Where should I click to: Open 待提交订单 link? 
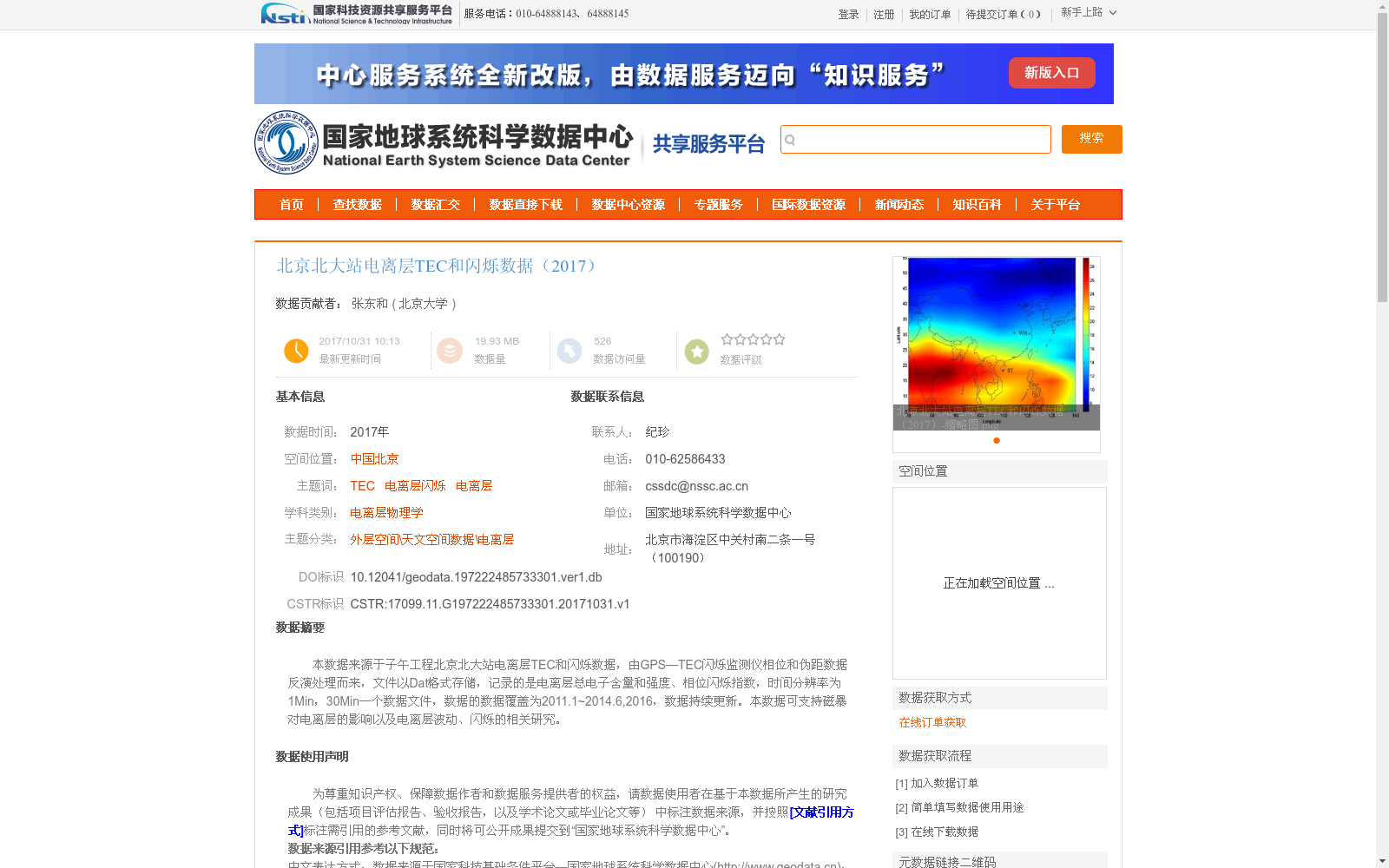1004,15
